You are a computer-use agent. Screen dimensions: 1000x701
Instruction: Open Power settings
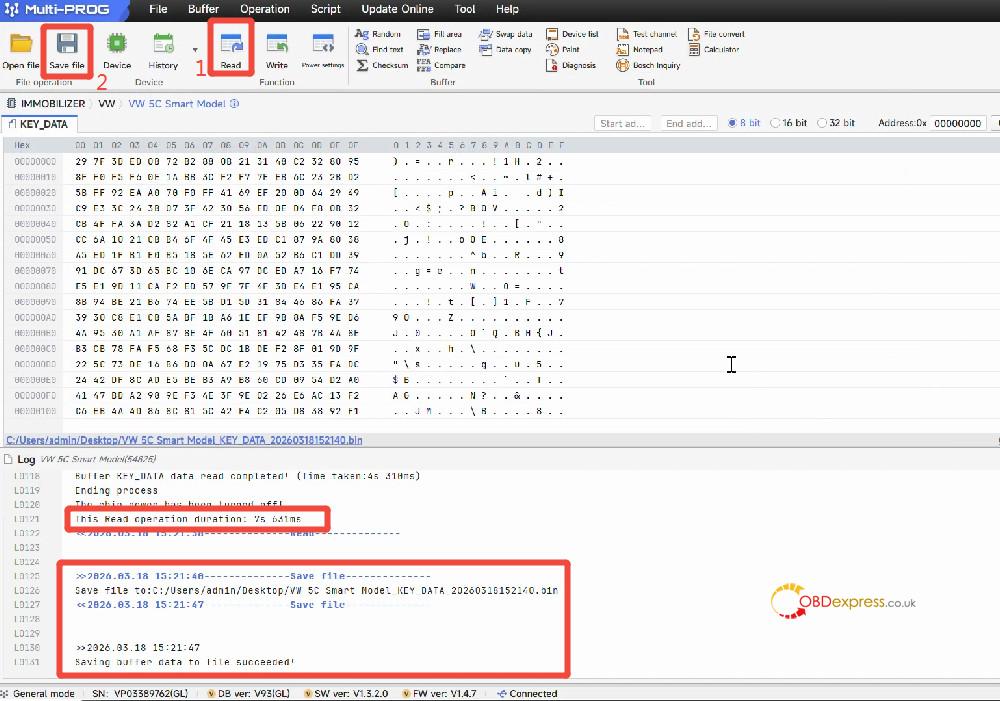322,48
